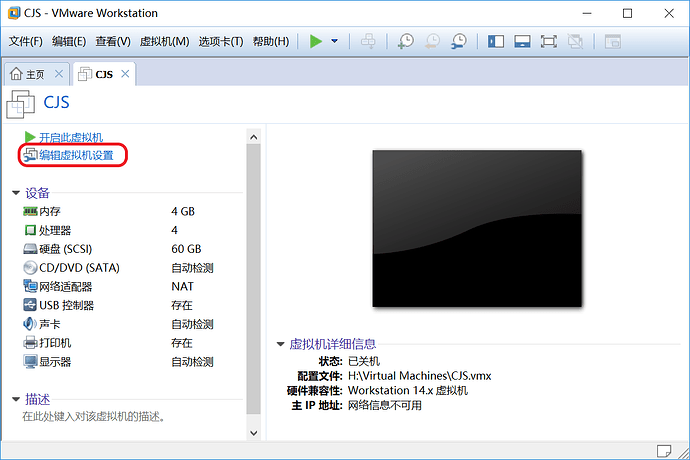This screenshot has height=460, width=690.
Task: Click the scroll down arrow in device panel
Action: [x=253, y=433]
